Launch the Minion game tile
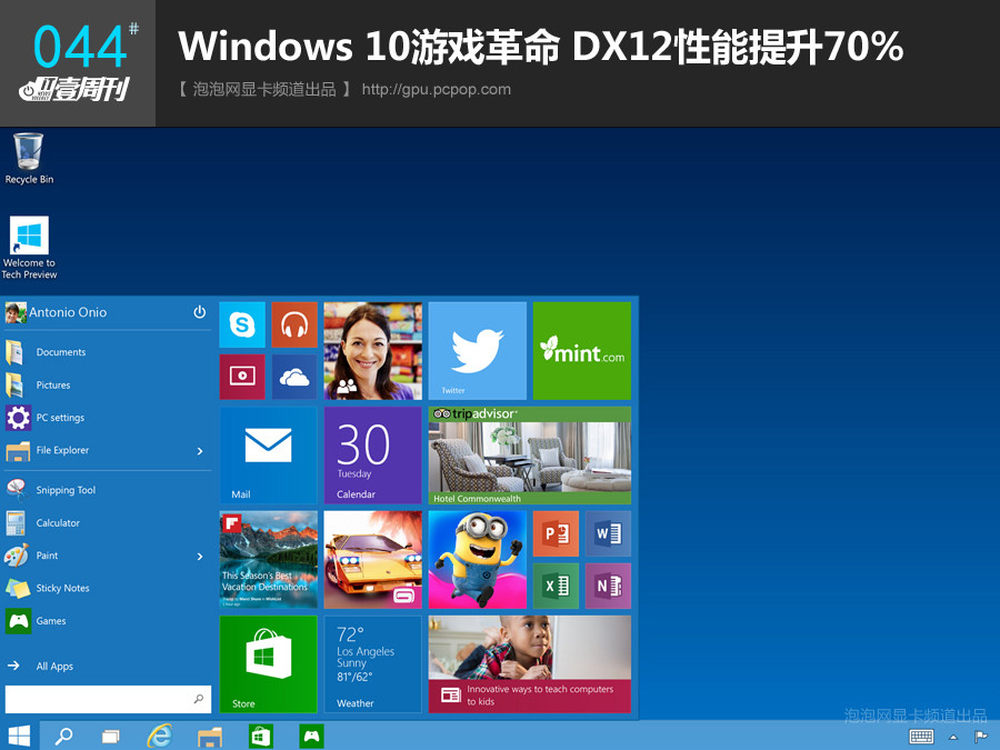The image size is (1000, 750). pyautogui.click(x=478, y=560)
